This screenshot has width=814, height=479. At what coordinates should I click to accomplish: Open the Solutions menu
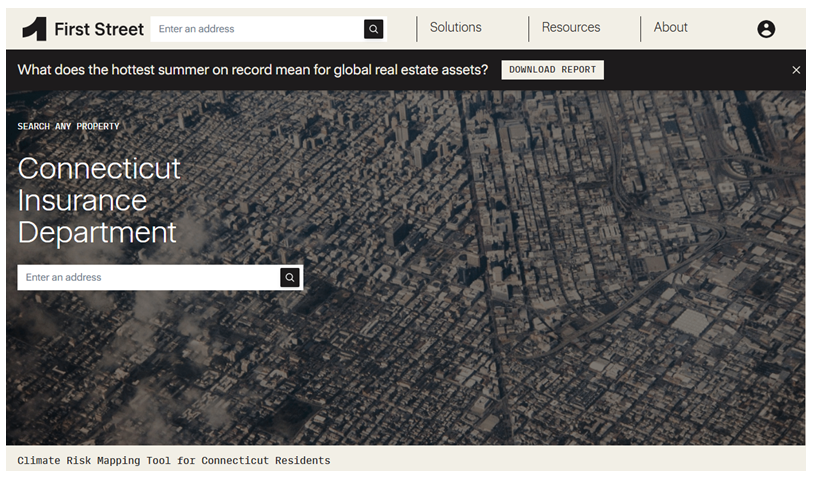[455, 28]
